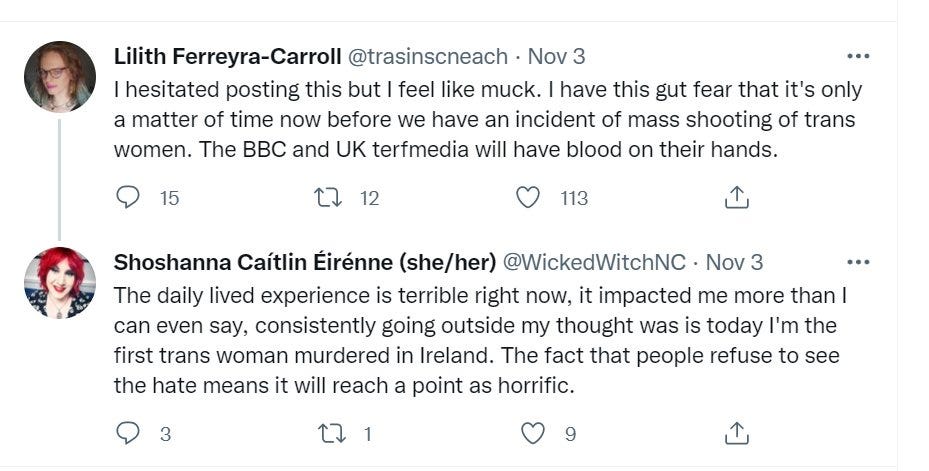Open Lilith's tweet via Nov 3 timestamp

click(556, 56)
